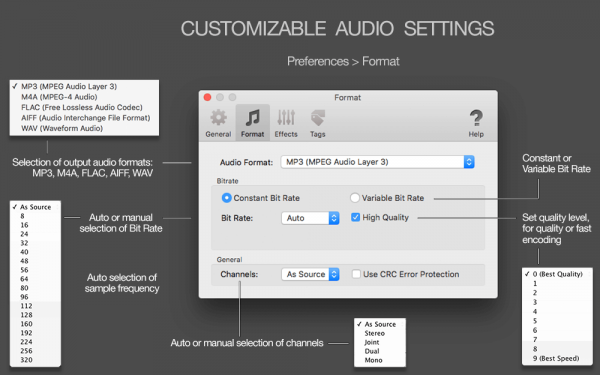The height and width of the screenshot is (375, 600).
Task: Select As Source in bit rate list
Action: point(35,207)
